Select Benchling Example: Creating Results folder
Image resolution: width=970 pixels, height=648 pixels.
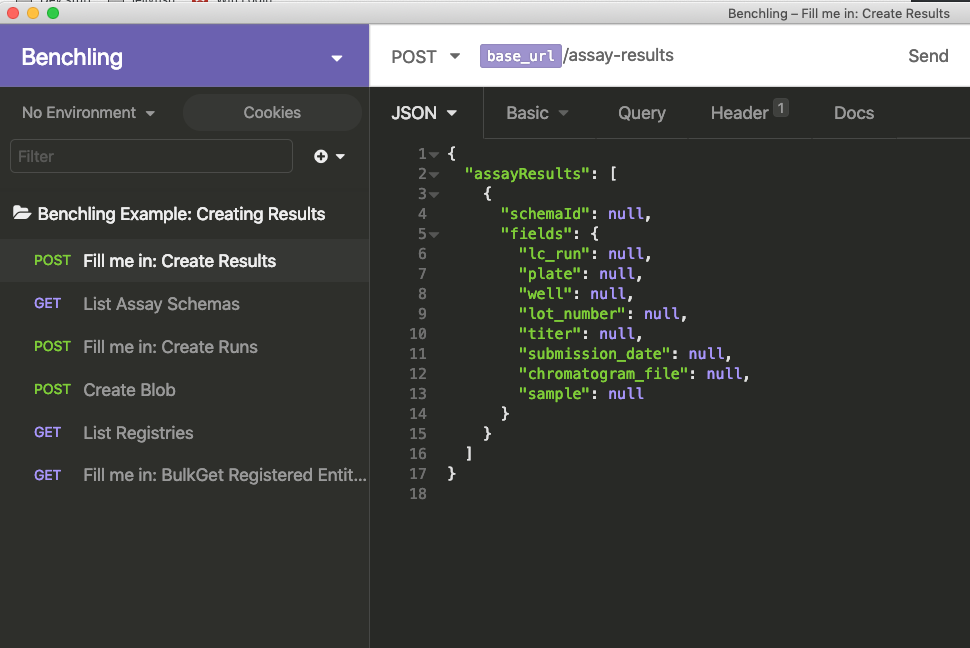click(181, 214)
